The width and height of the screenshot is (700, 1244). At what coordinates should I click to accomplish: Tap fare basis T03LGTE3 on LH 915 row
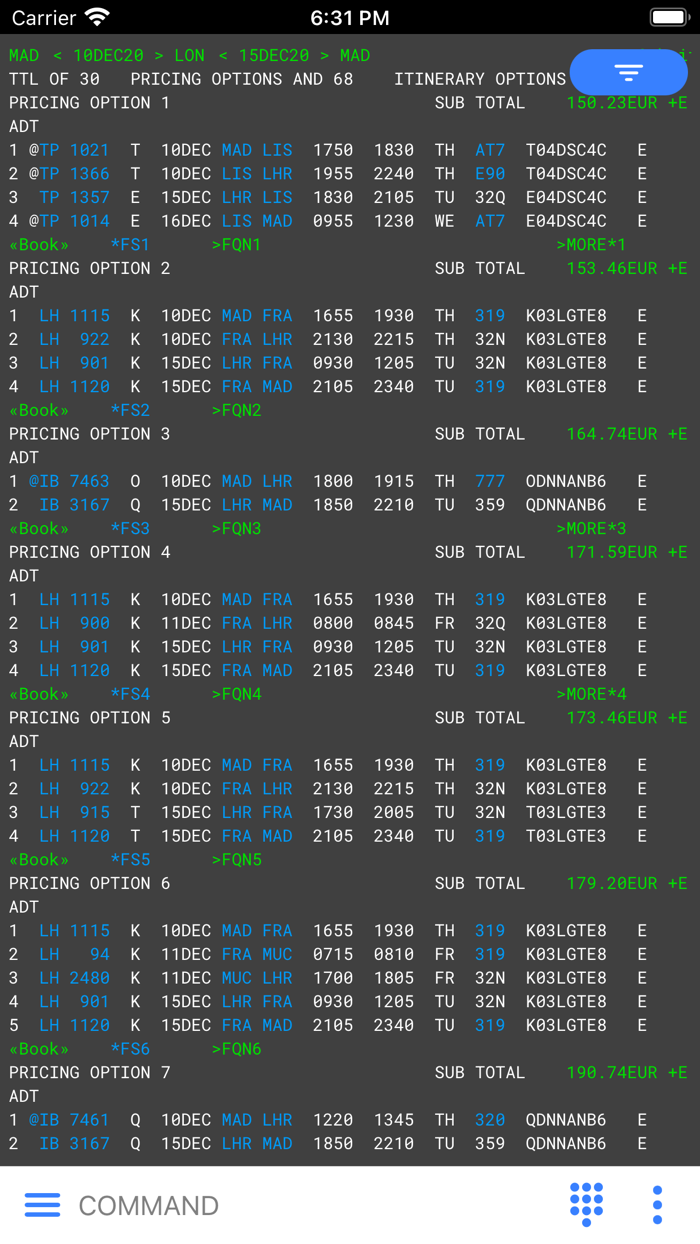(566, 813)
